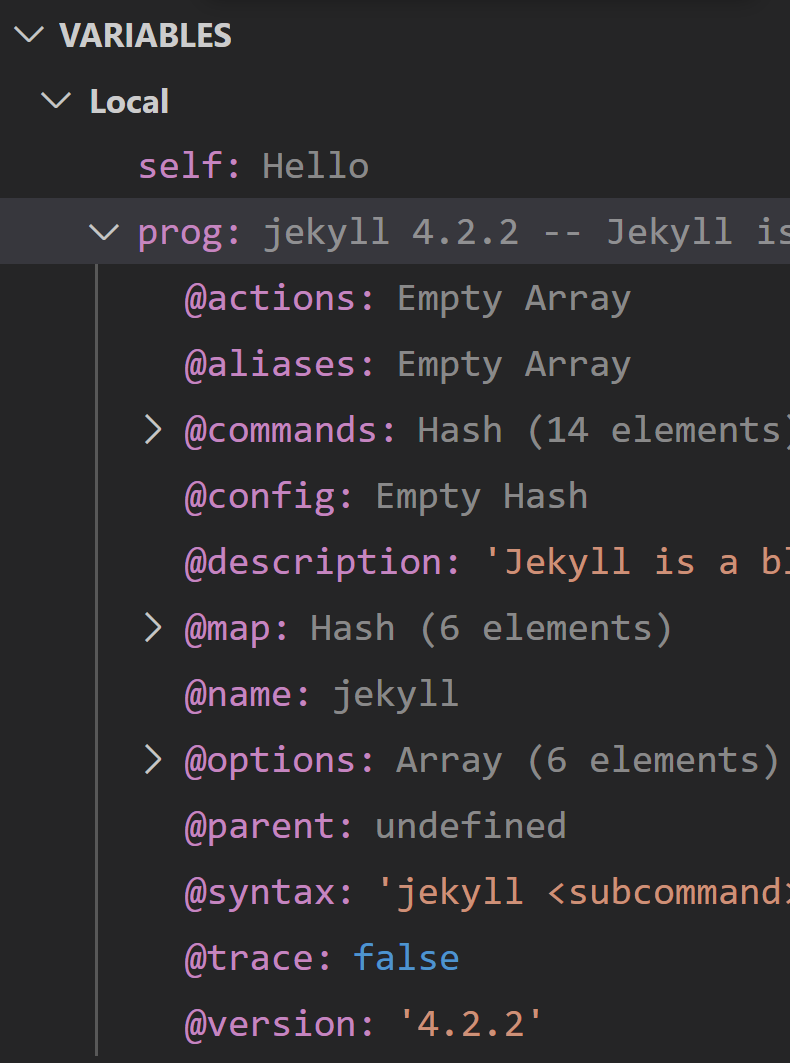This screenshot has width=790, height=1063.
Task: Collapse the Local scope chevron
Action: pyautogui.click(x=55, y=101)
